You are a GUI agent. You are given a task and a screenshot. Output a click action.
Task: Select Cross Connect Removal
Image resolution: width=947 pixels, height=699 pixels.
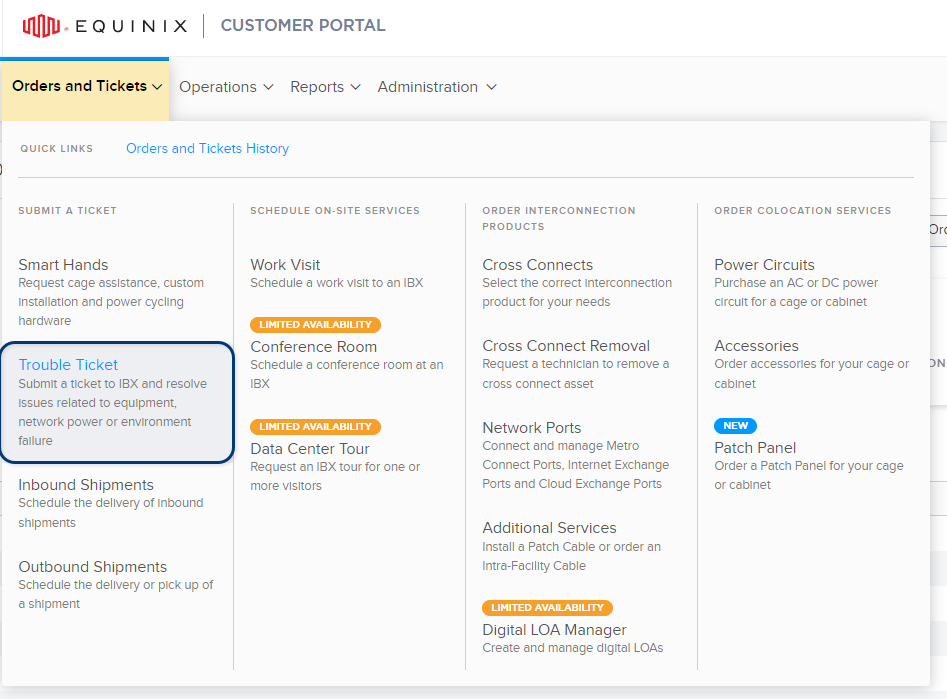coord(566,346)
